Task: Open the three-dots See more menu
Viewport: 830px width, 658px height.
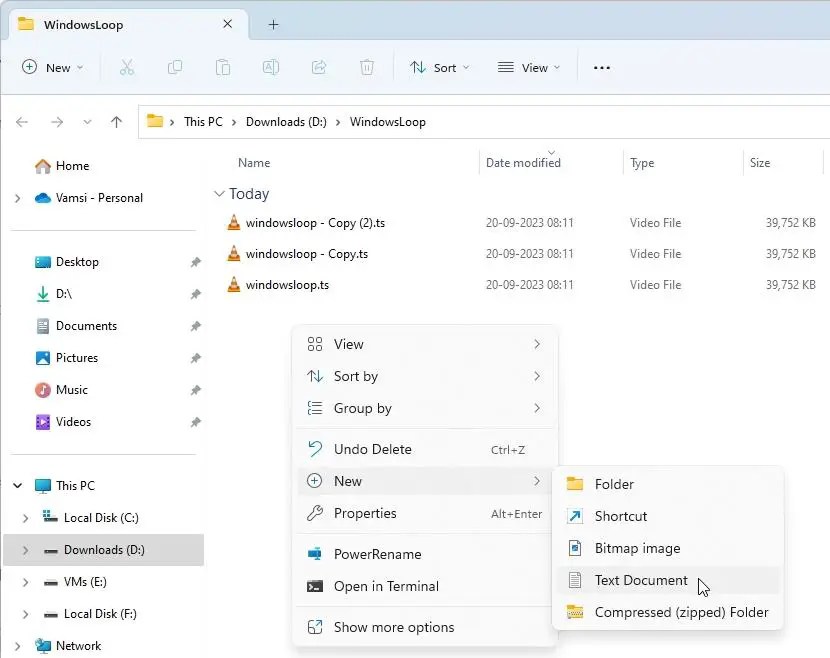Action: click(601, 67)
